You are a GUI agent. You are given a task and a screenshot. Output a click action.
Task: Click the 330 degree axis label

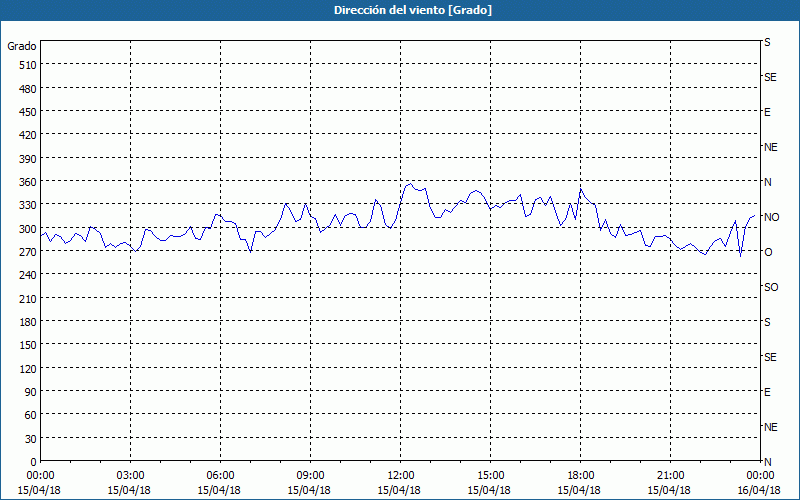coord(28,205)
